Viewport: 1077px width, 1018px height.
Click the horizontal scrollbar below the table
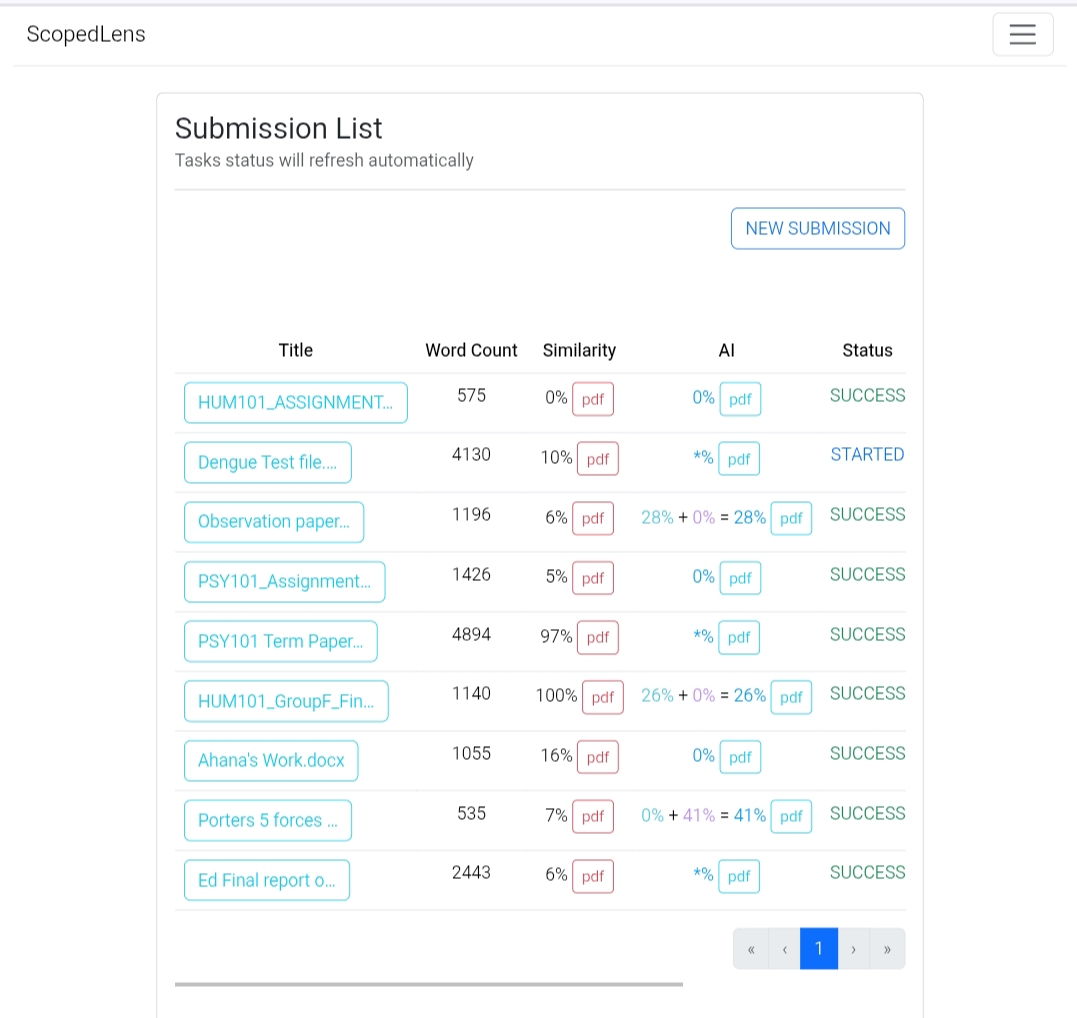(x=428, y=984)
